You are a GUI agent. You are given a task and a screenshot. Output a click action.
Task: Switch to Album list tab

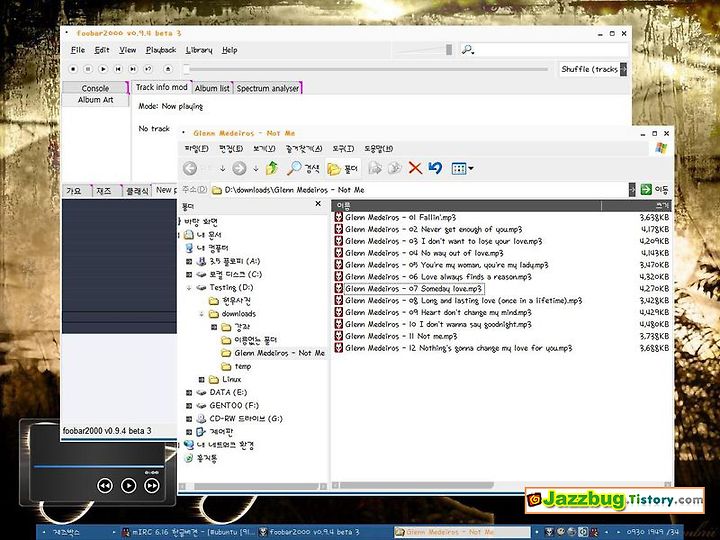212,88
